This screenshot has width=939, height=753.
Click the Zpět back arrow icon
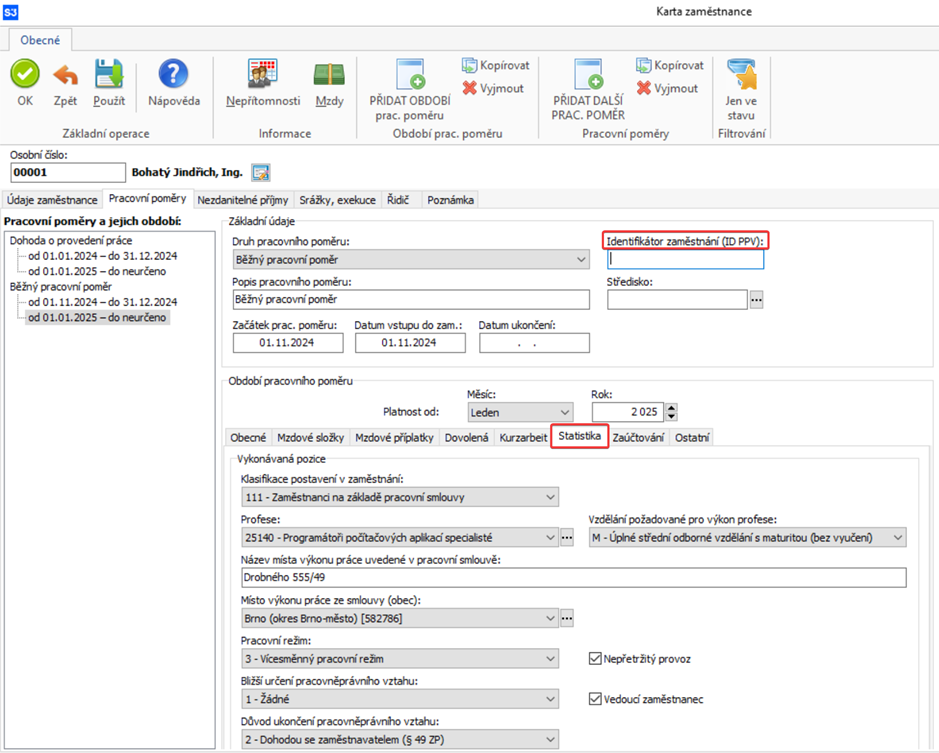point(65,75)
